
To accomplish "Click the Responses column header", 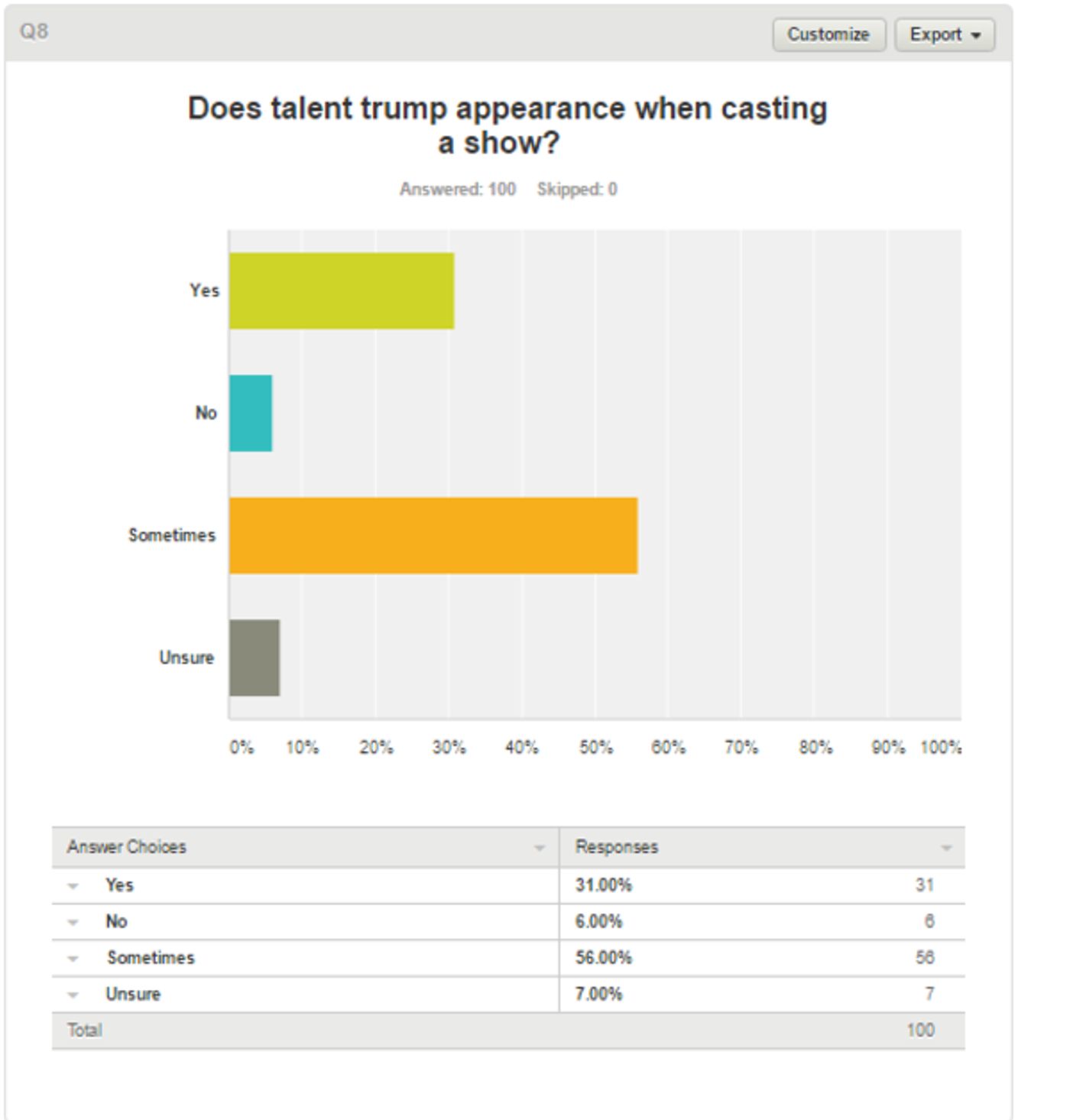I will coord(617,847).
